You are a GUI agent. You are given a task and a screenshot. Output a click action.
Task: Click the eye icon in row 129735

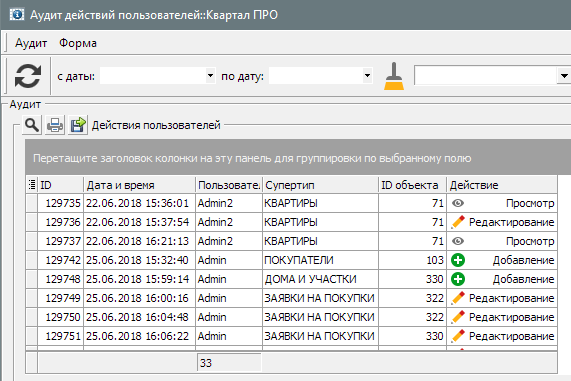pos(458,203)
